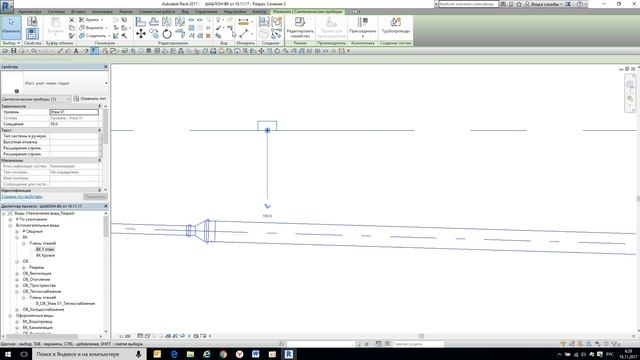Select the Move tool with four arrows
Viewport: 640px width, 360px height.
(x=141, y=33)
